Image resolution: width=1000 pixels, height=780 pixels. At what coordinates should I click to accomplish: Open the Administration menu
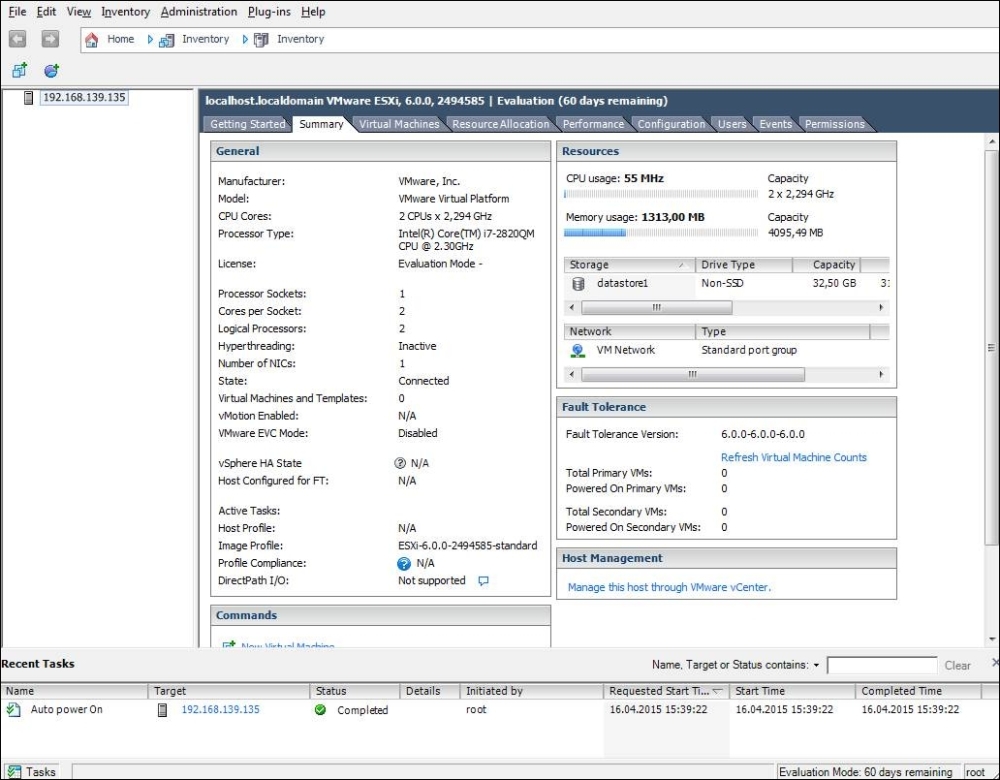point(199,11)
